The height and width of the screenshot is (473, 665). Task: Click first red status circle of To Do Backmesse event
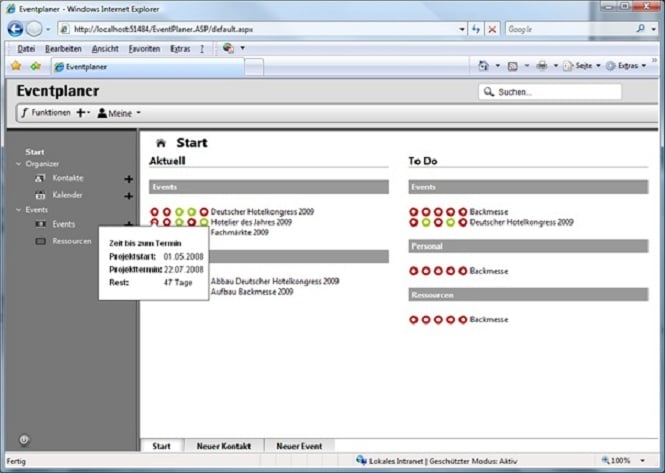(x=414, y=212)
